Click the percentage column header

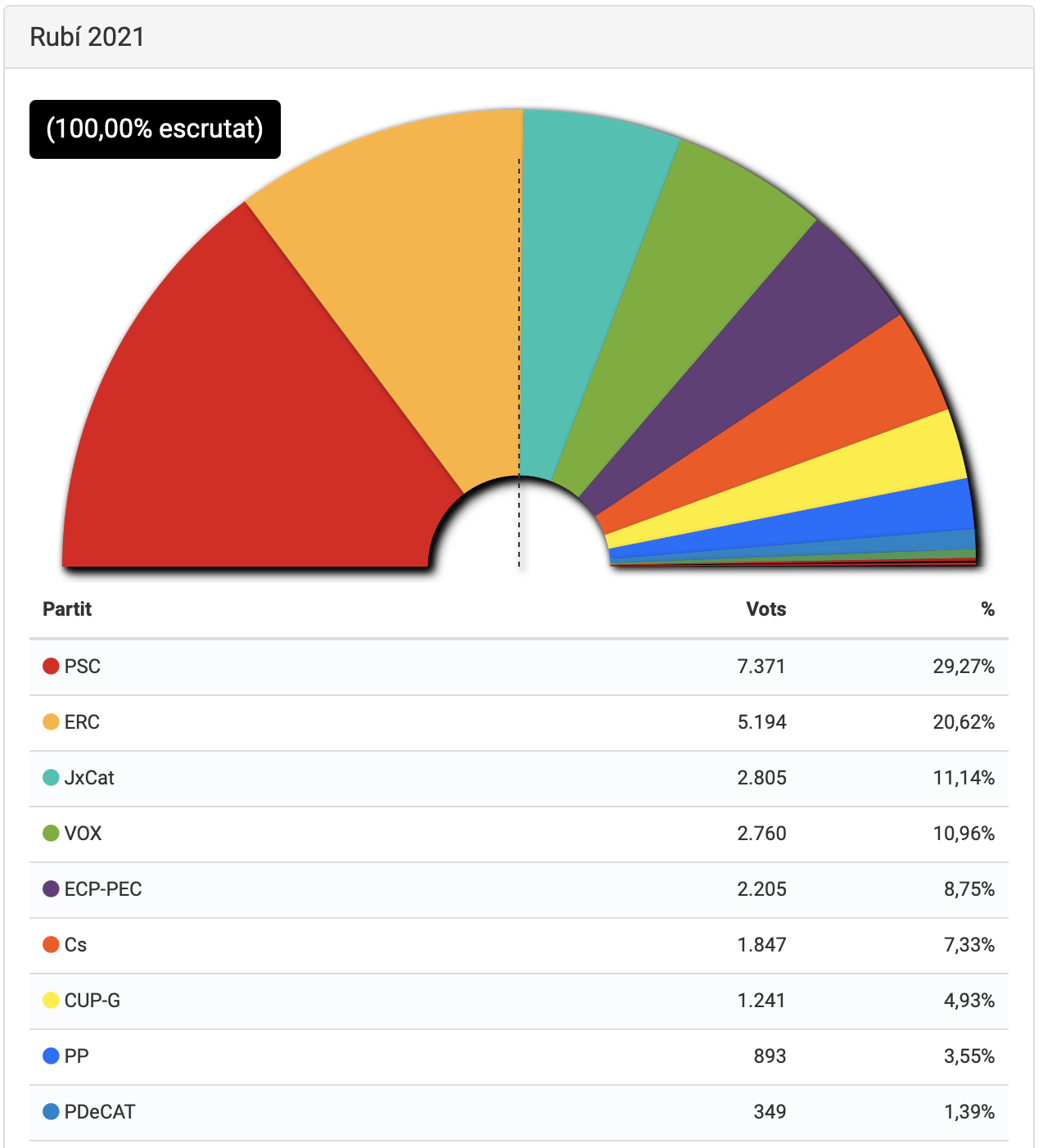click(987, 609)
